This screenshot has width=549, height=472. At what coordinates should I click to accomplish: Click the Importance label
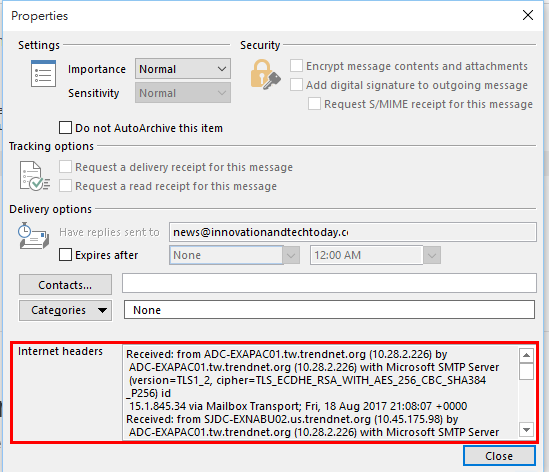[97, 69]
